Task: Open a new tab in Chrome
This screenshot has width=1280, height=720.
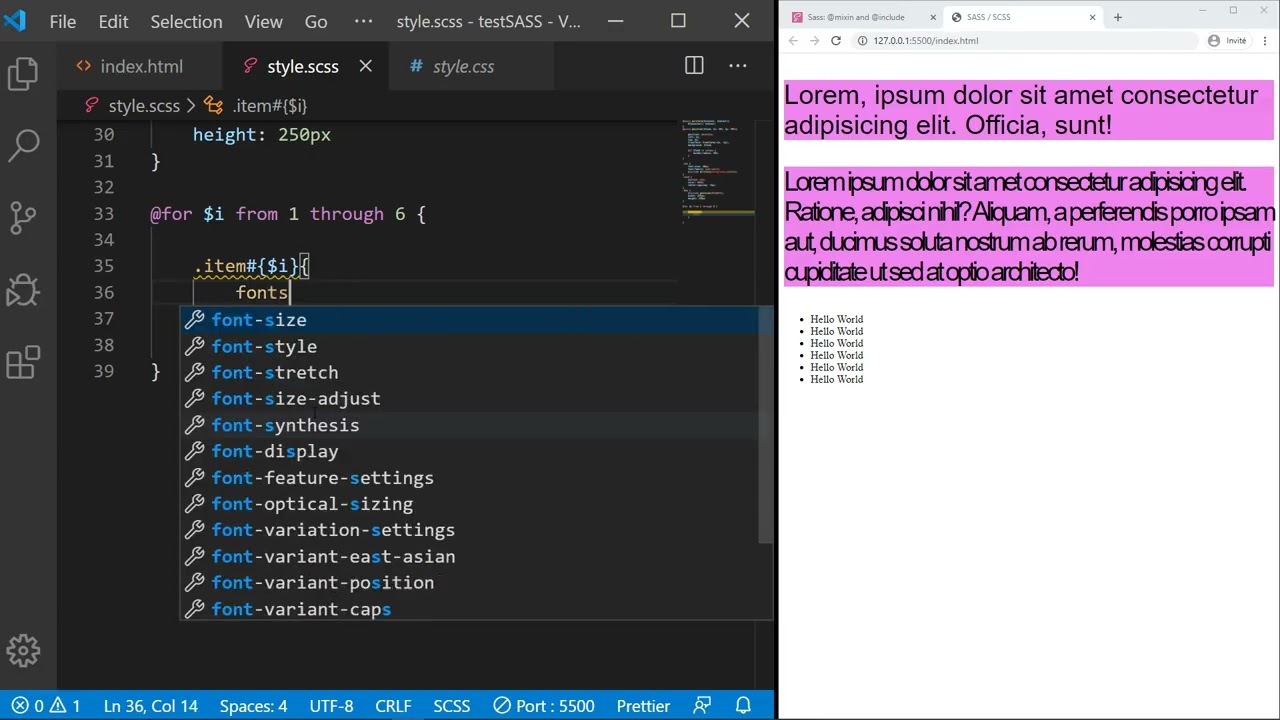Action: point(1118,17)
